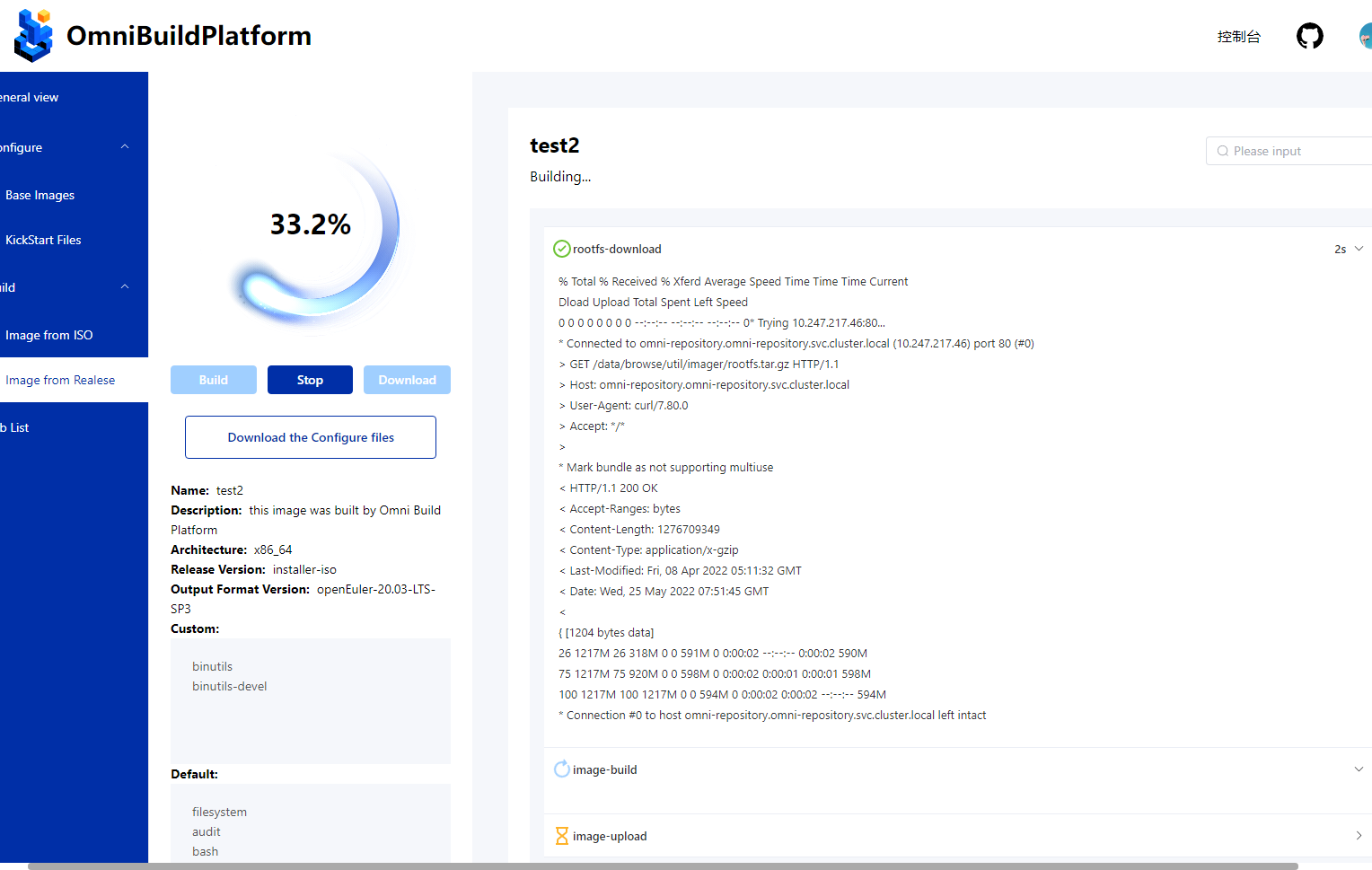Viewport: 1372px width, 870px height.
Task: Collapse the image-build step chevron
Action: coord(1359,769)
